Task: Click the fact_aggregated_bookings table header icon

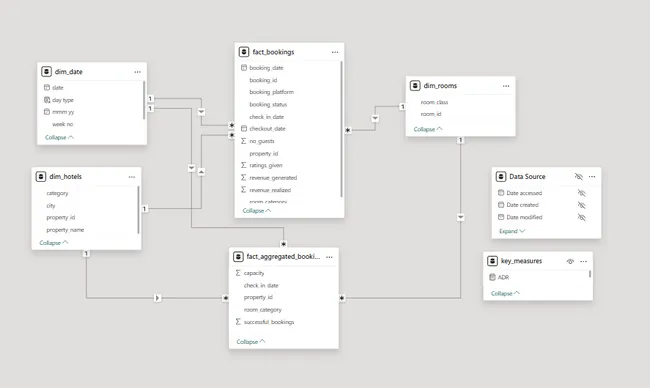Action: coord(238,257)
